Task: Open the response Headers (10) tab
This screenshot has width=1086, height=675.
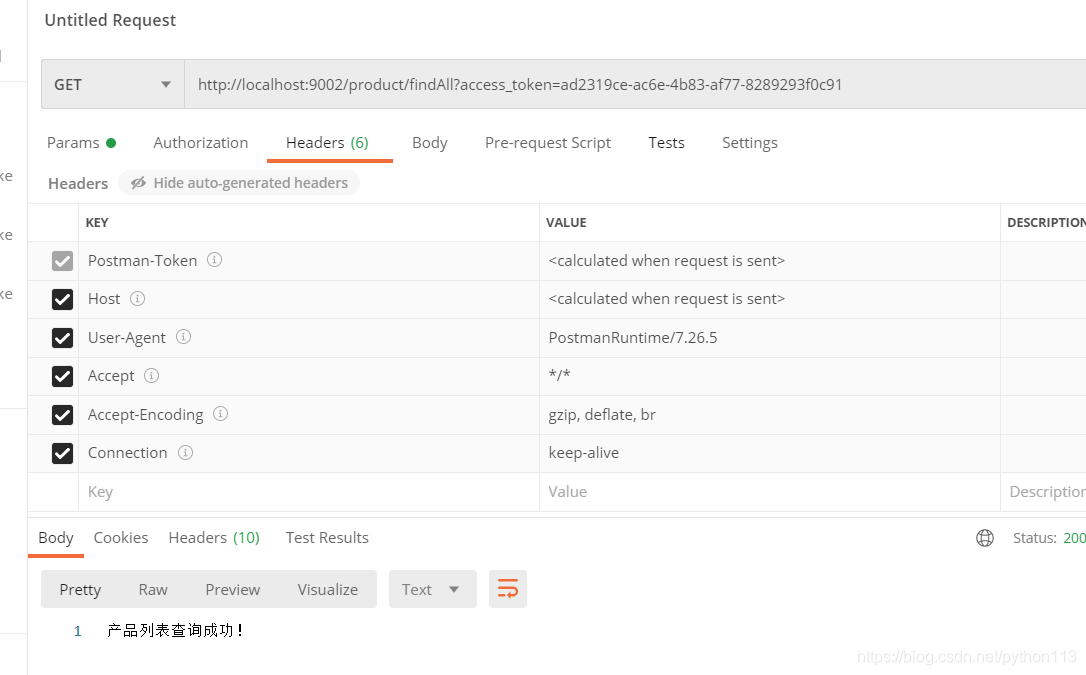Action: 214,538
